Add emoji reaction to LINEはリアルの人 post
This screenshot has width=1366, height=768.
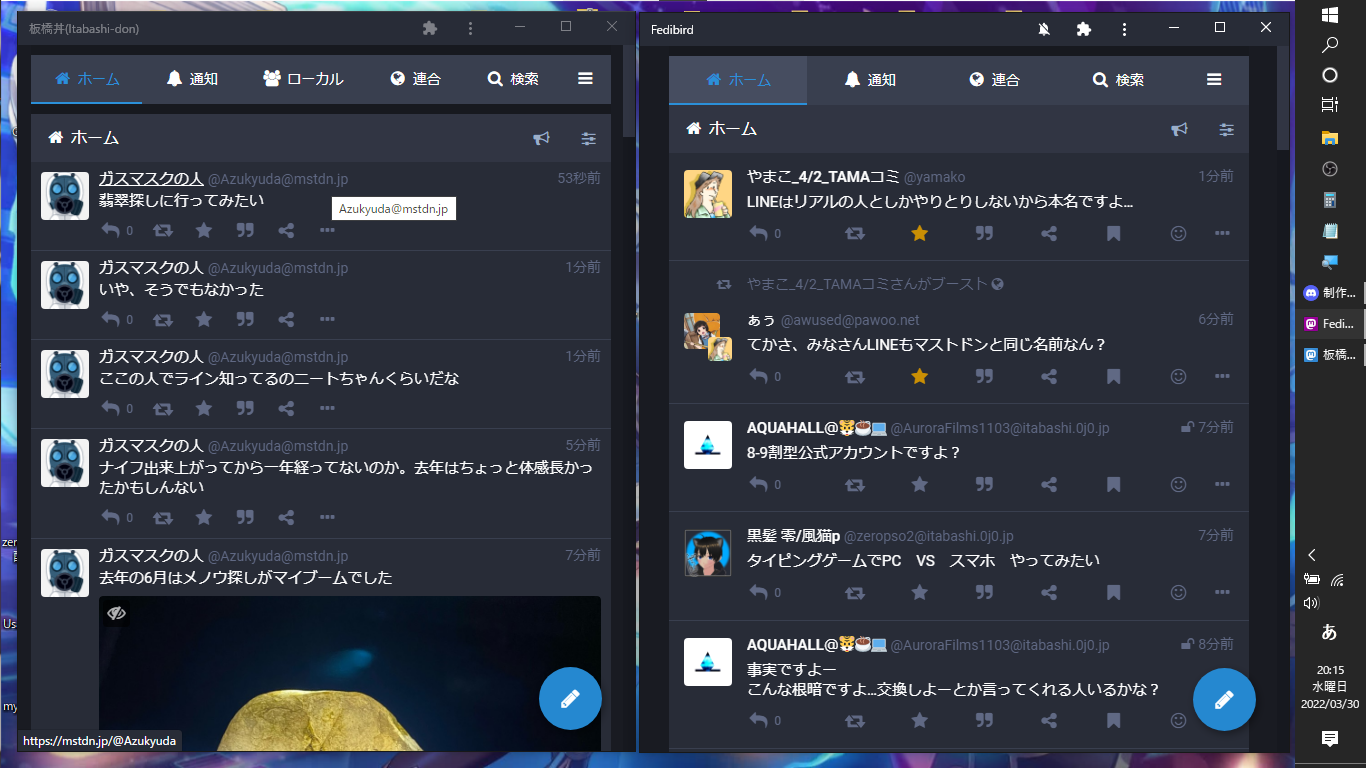[1178, 233]
